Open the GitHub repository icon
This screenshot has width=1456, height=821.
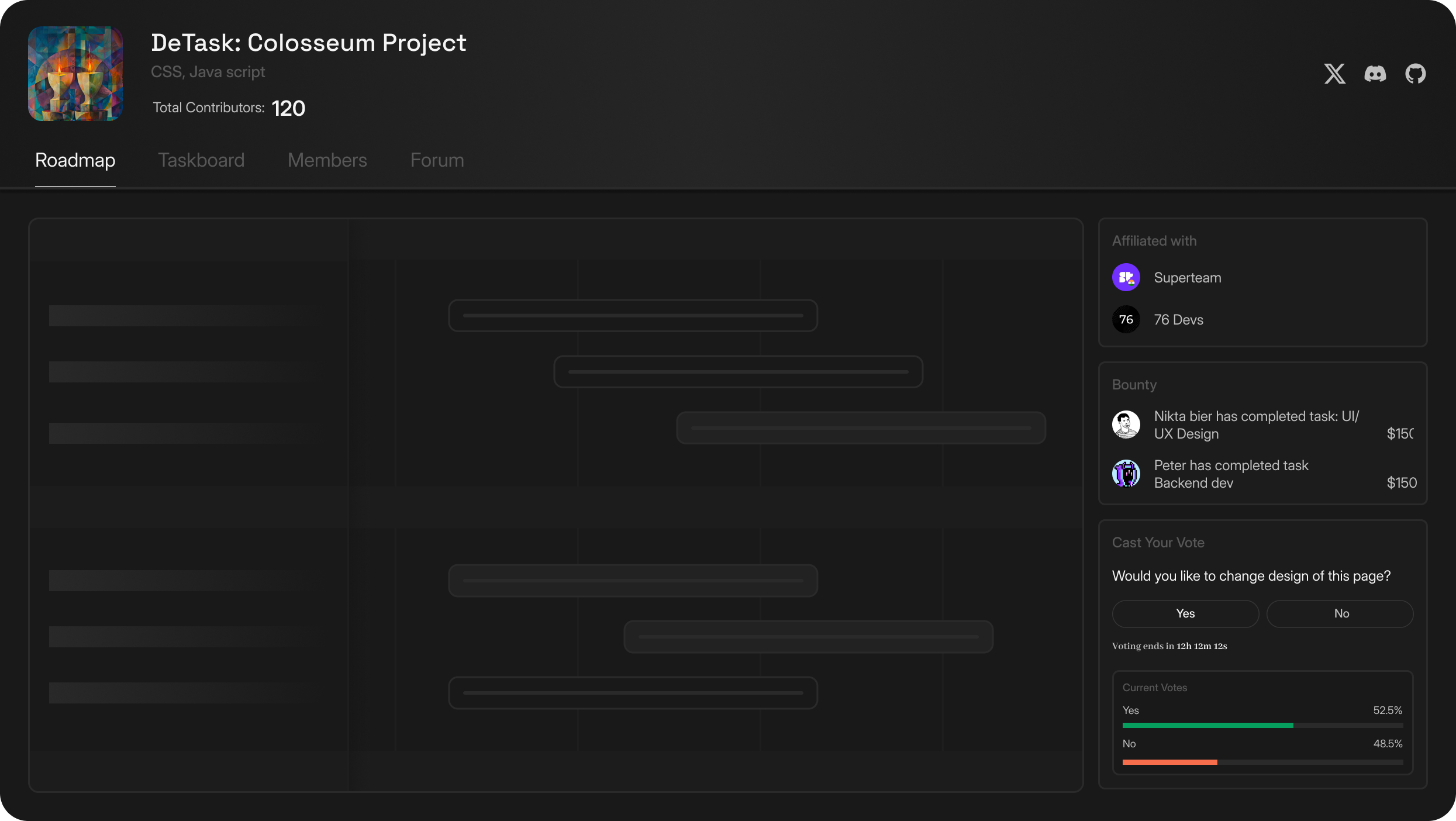coord(1415,74)
